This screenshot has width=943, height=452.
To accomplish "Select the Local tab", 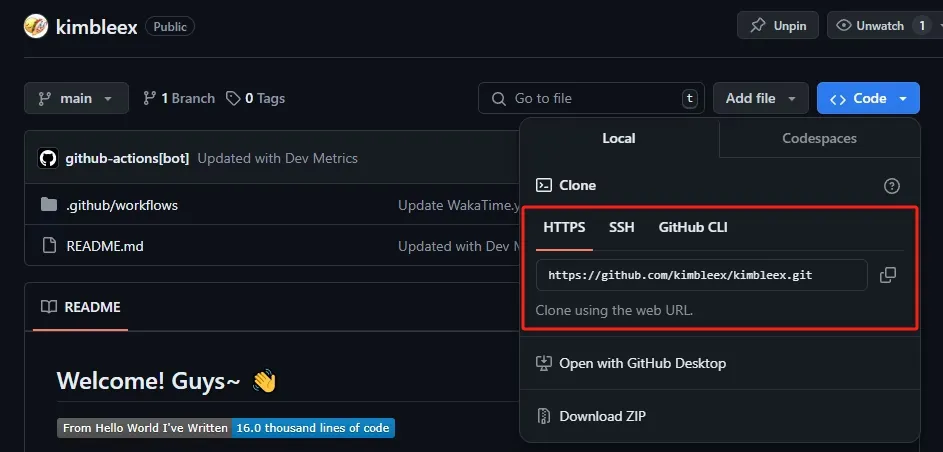I will coord(618,138).
